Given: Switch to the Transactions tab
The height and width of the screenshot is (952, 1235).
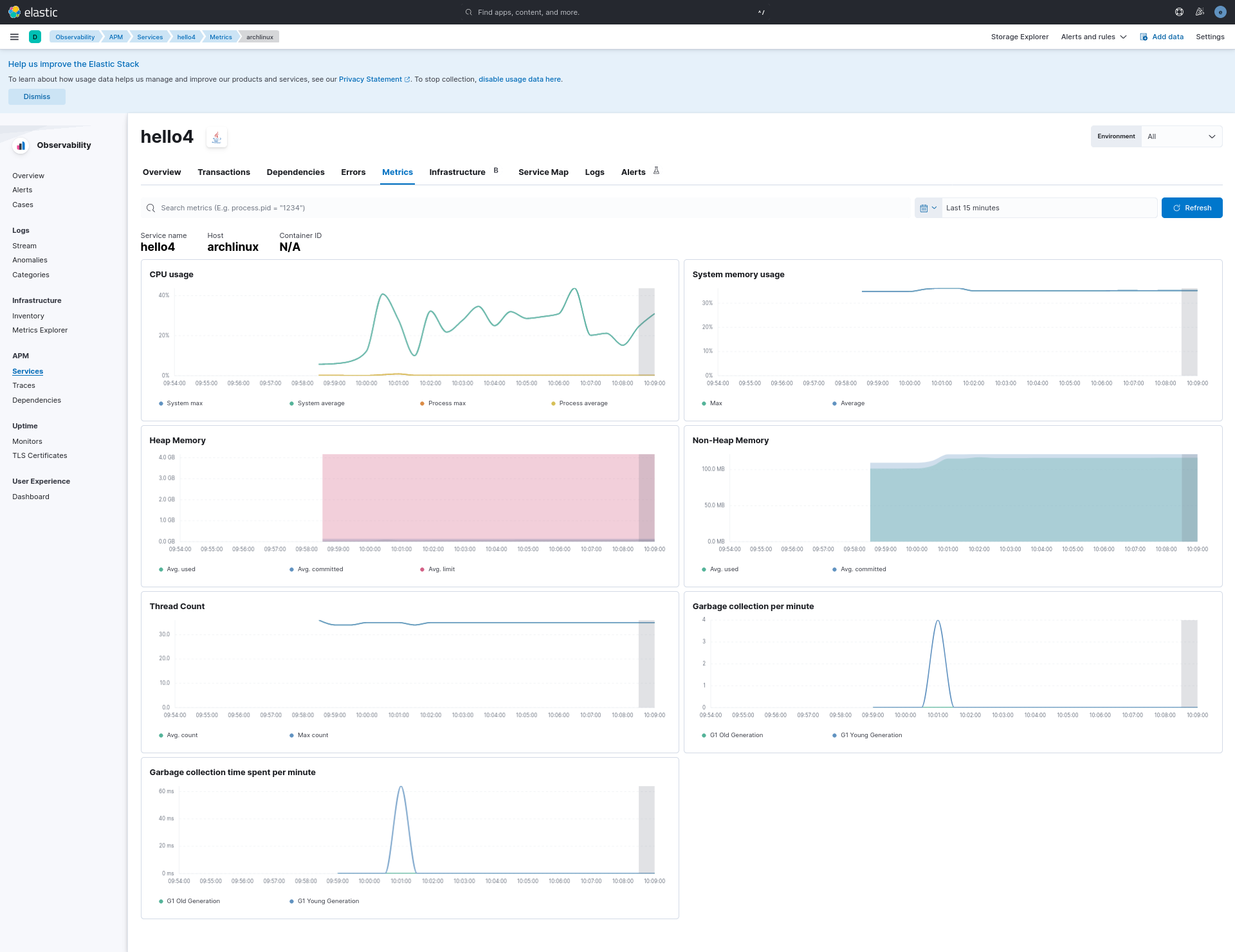Looking at the screenshot, I should point(224,172).
